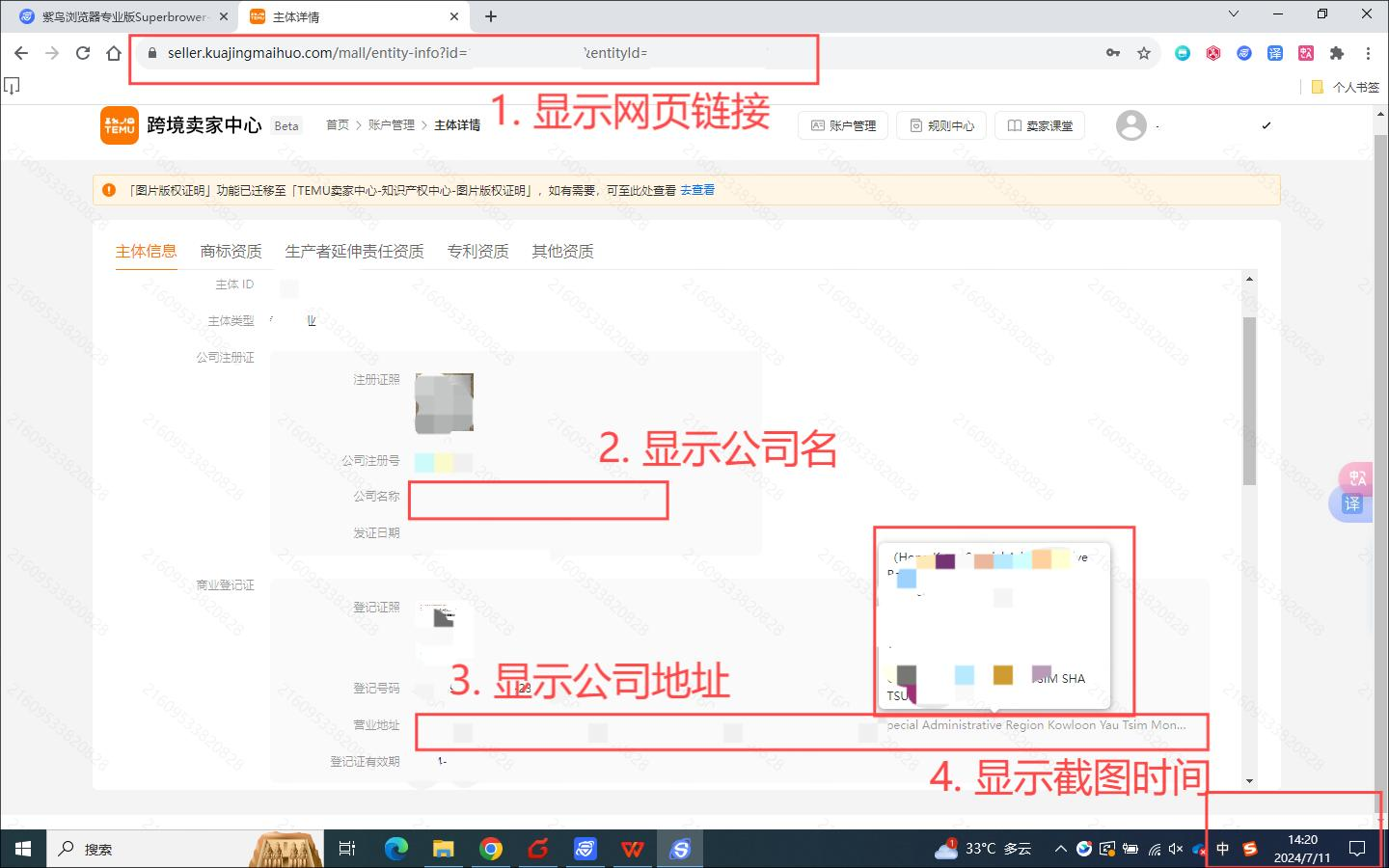The width and height of the screenshot is (1389, 868).
Task: Click the forward navigation arrow
Action: pos(52,53)
